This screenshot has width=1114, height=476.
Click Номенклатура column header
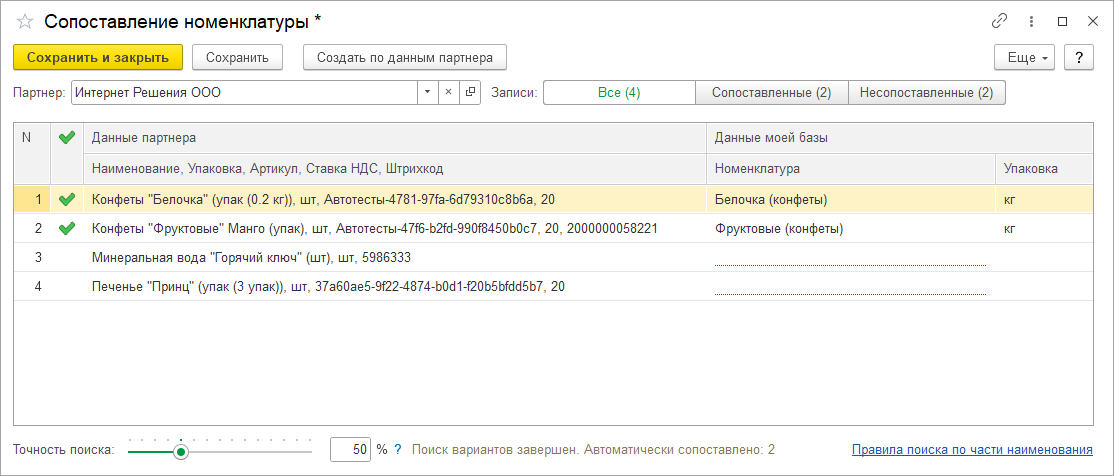click(x=850, y=168)
